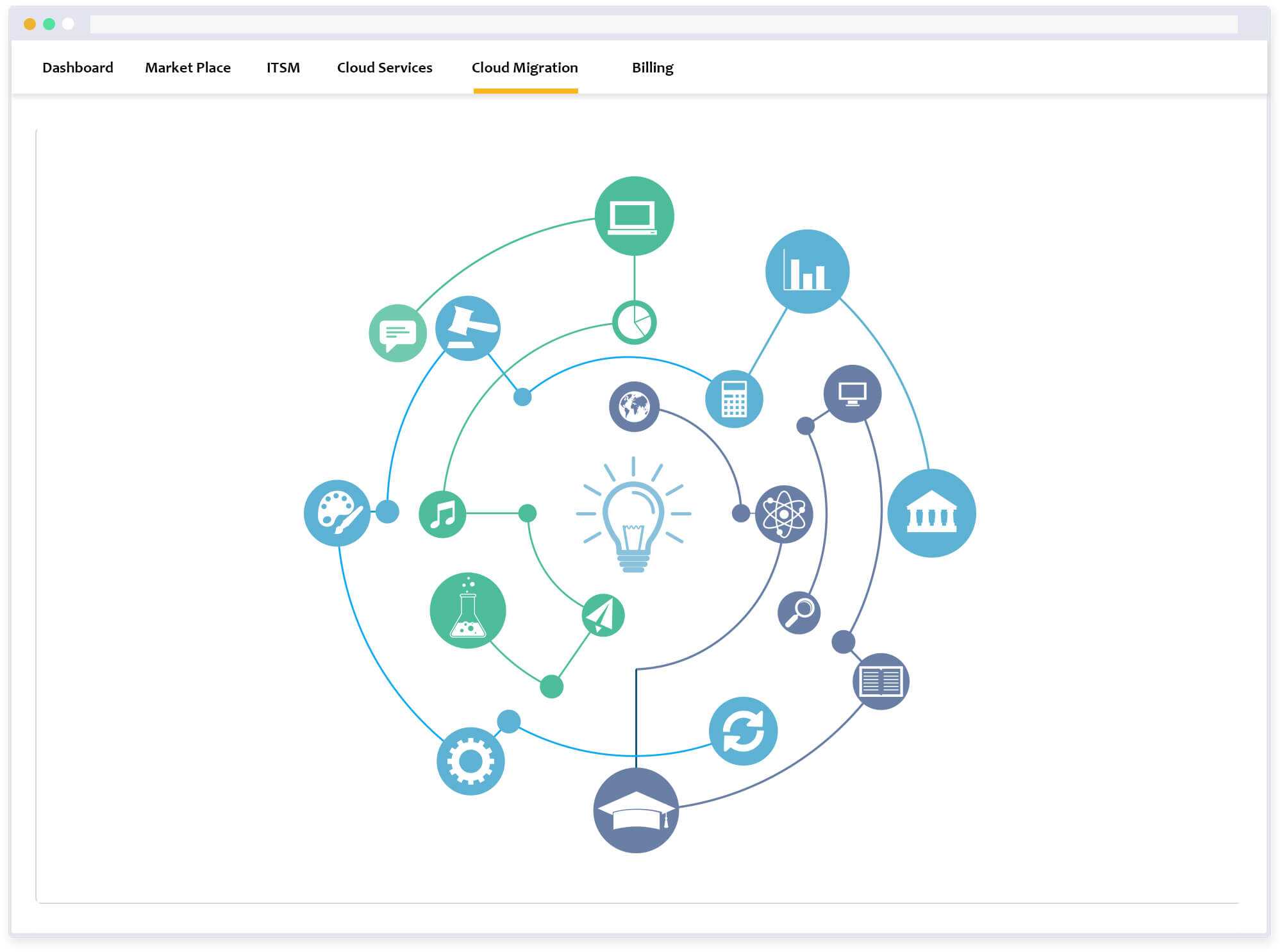Viewport: 1282px width, 952px height.
Task: Open the Market Place tab
Action: tap(188, 67)
